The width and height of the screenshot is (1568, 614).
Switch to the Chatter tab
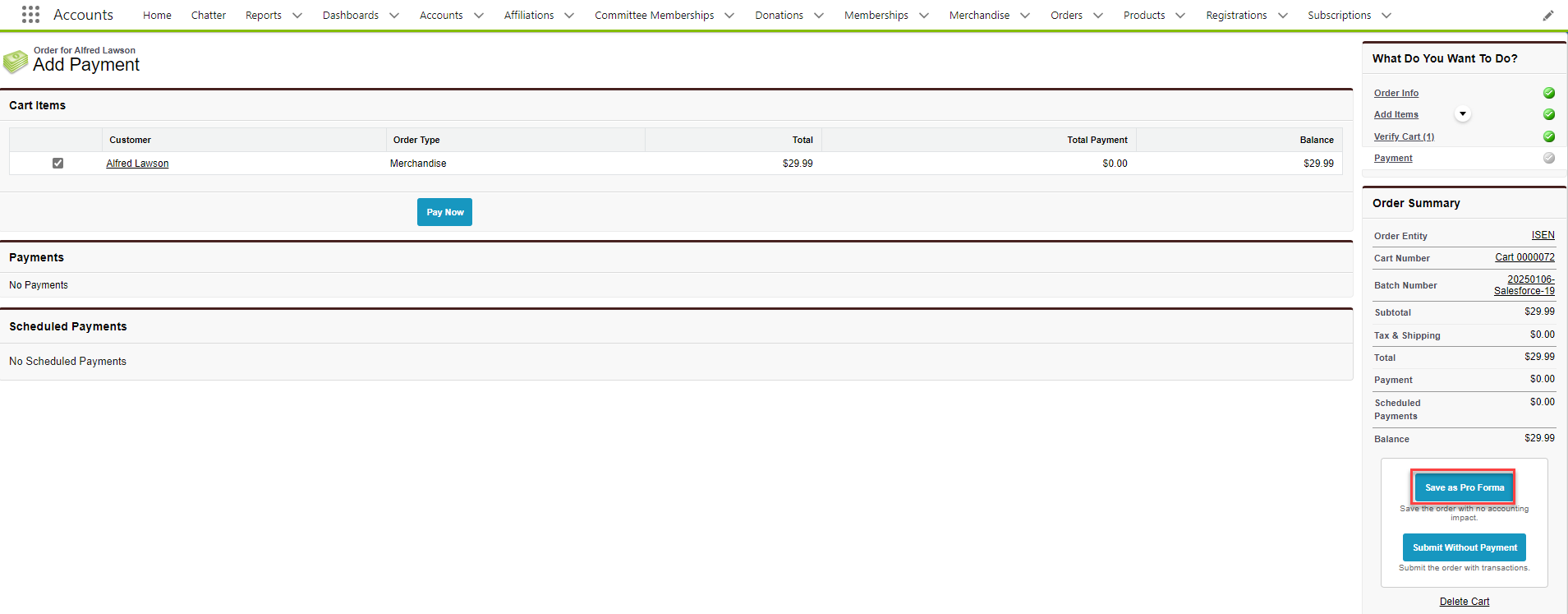(209, 16)
